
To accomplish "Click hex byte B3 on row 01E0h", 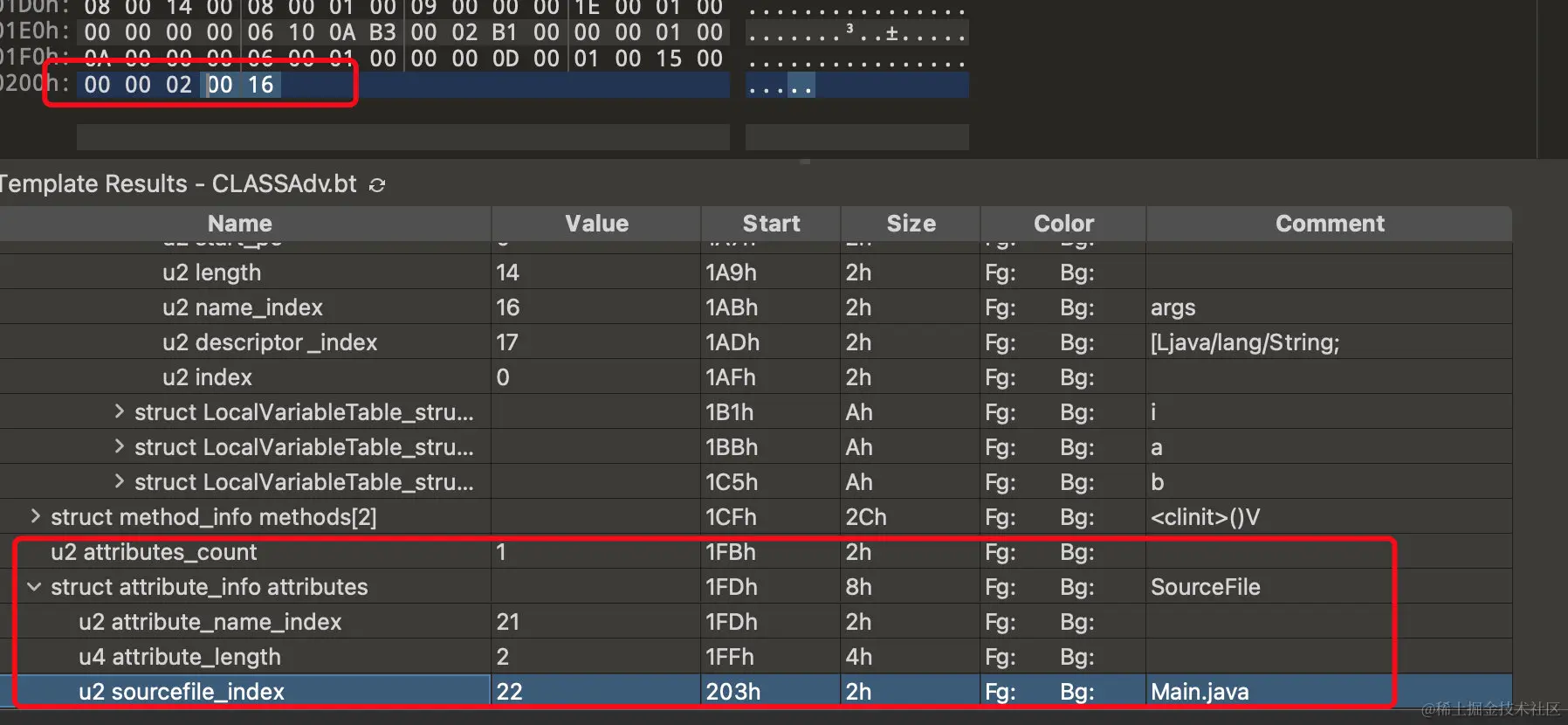I will pos(382,32).
